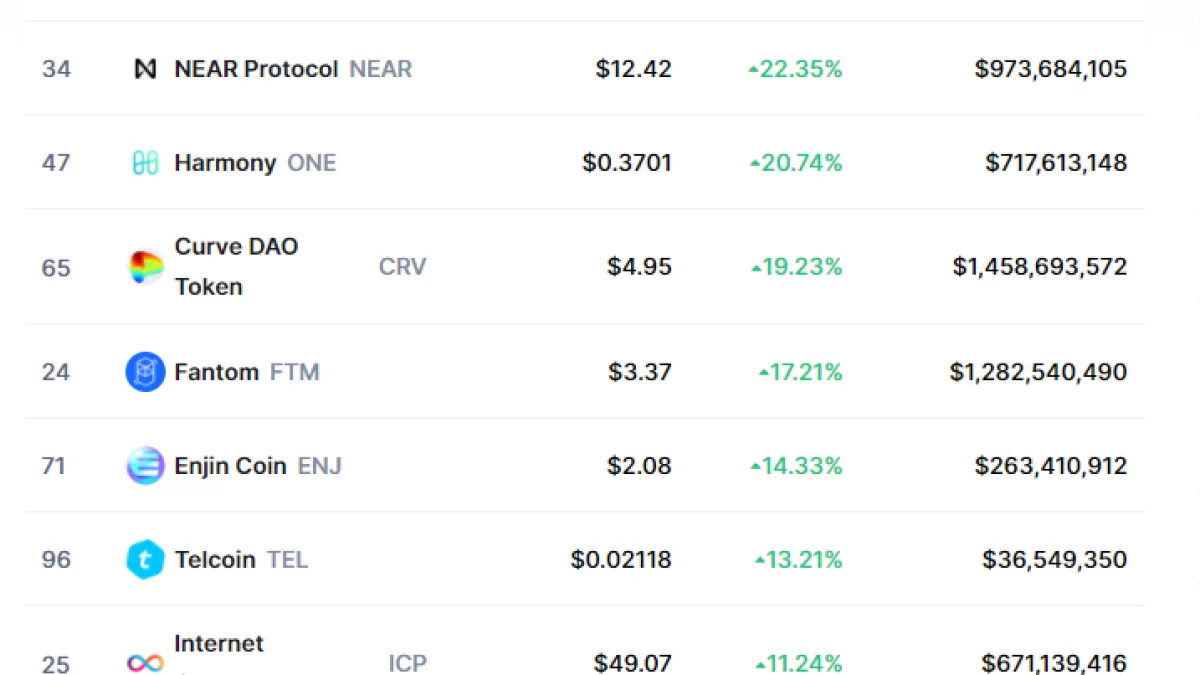The height and width of the screenshot is (675, 1200).
Task: Click the Internet Computer infinity icon
Action: tap(145, 663)
